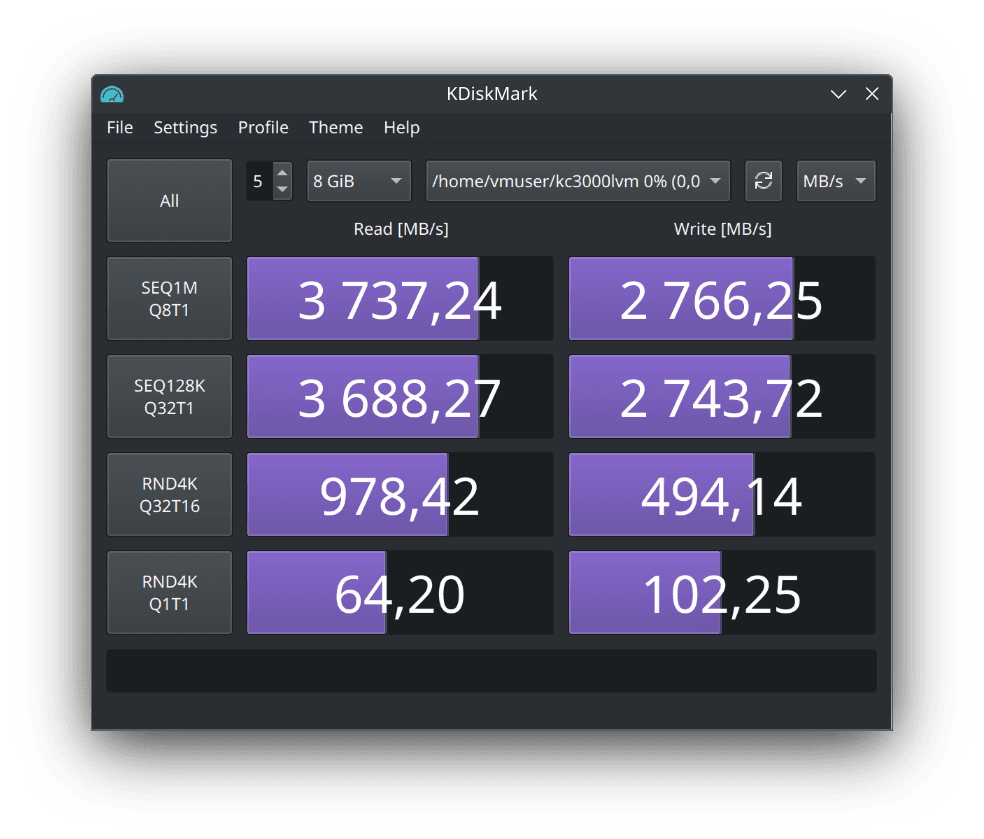Start the SEQ128K Q32T1 test

(169, 397)
